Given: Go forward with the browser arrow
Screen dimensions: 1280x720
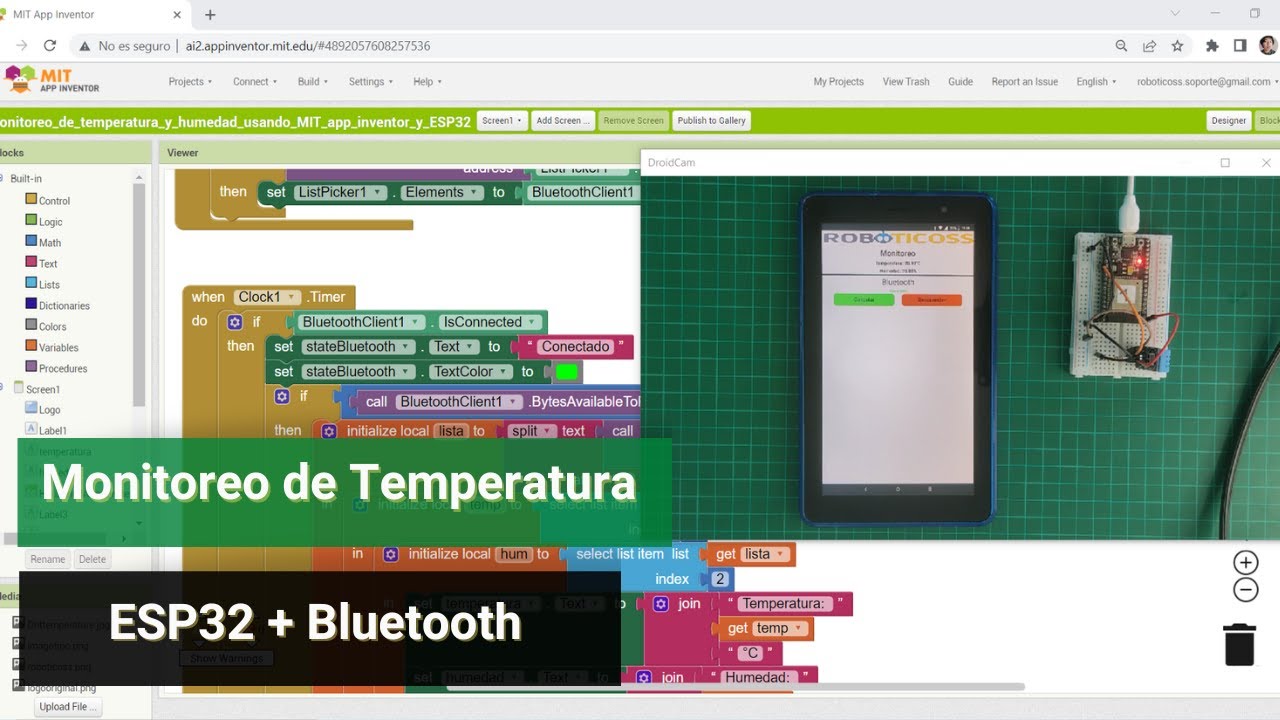Looking at the screenshot, I should pos(22,45).
